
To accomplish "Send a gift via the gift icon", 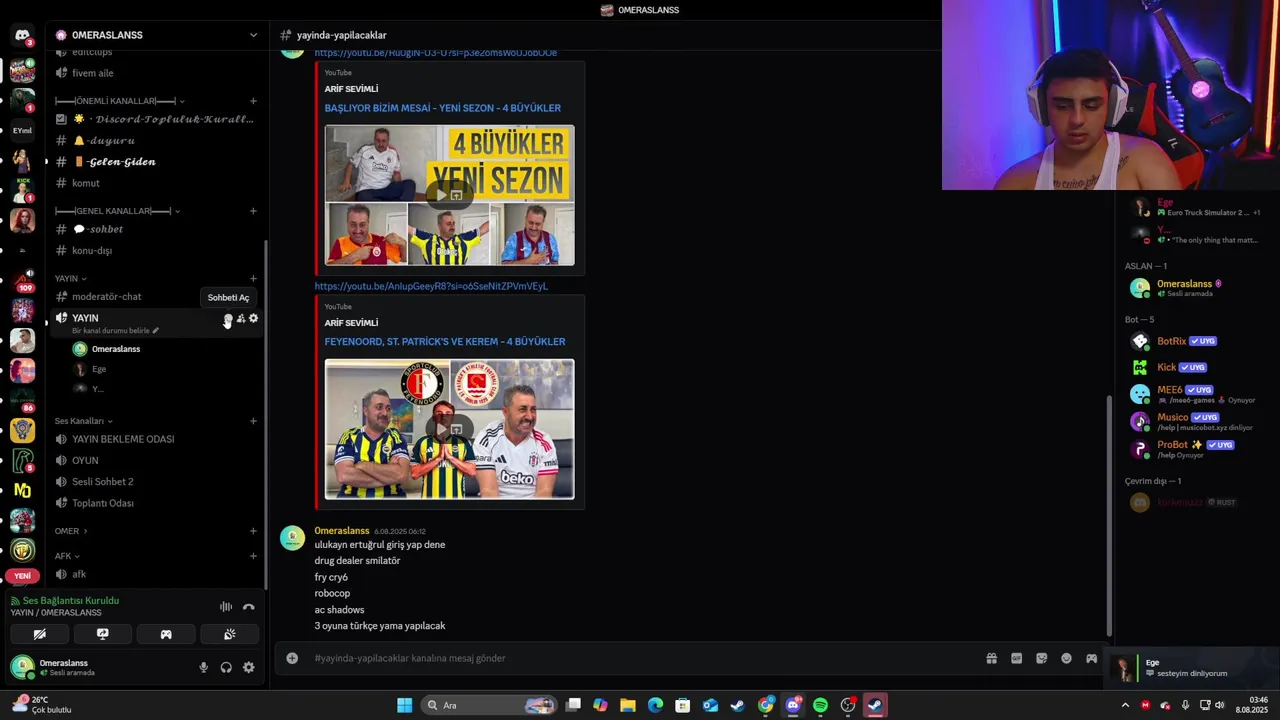I will tap(991, 658).
